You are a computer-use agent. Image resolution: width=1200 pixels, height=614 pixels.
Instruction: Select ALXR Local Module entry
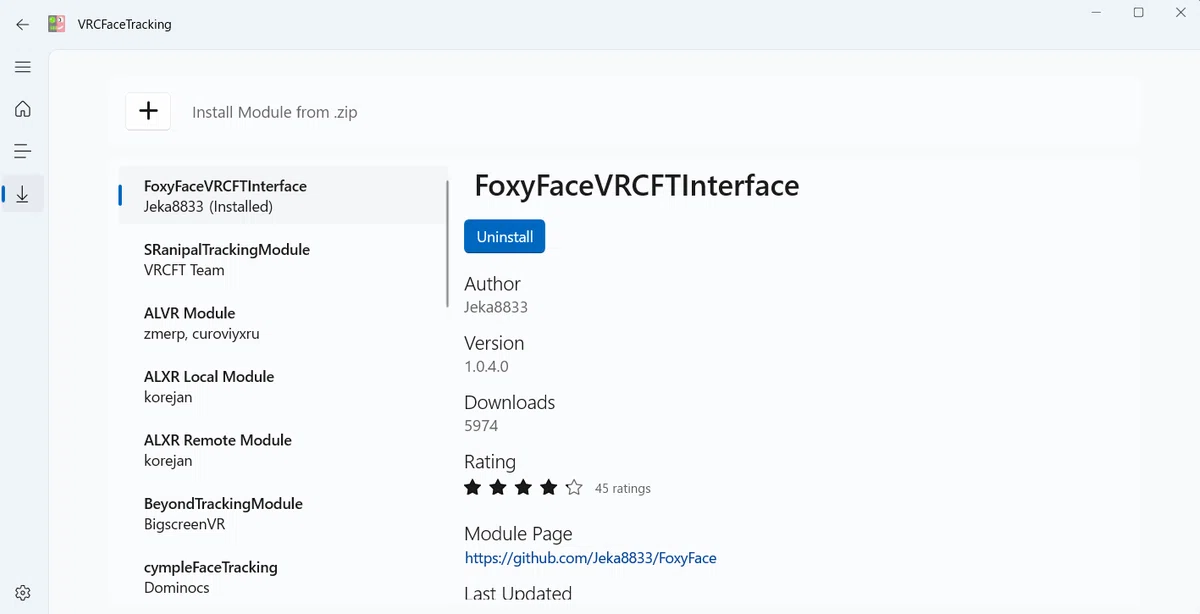click(x=283, y=386)
